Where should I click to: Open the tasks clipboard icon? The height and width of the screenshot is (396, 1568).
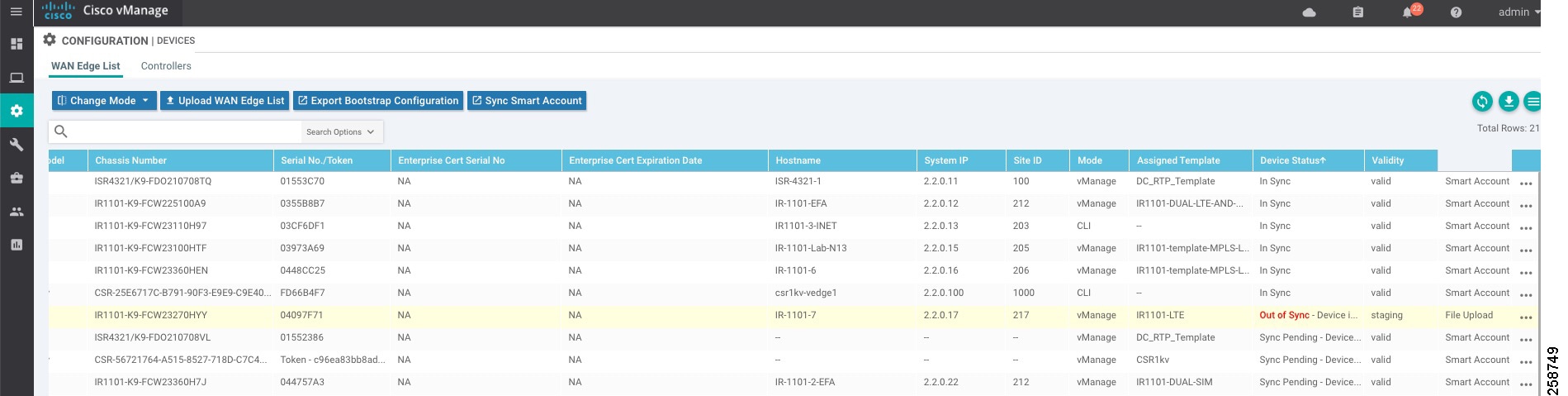pos(1358,12)
